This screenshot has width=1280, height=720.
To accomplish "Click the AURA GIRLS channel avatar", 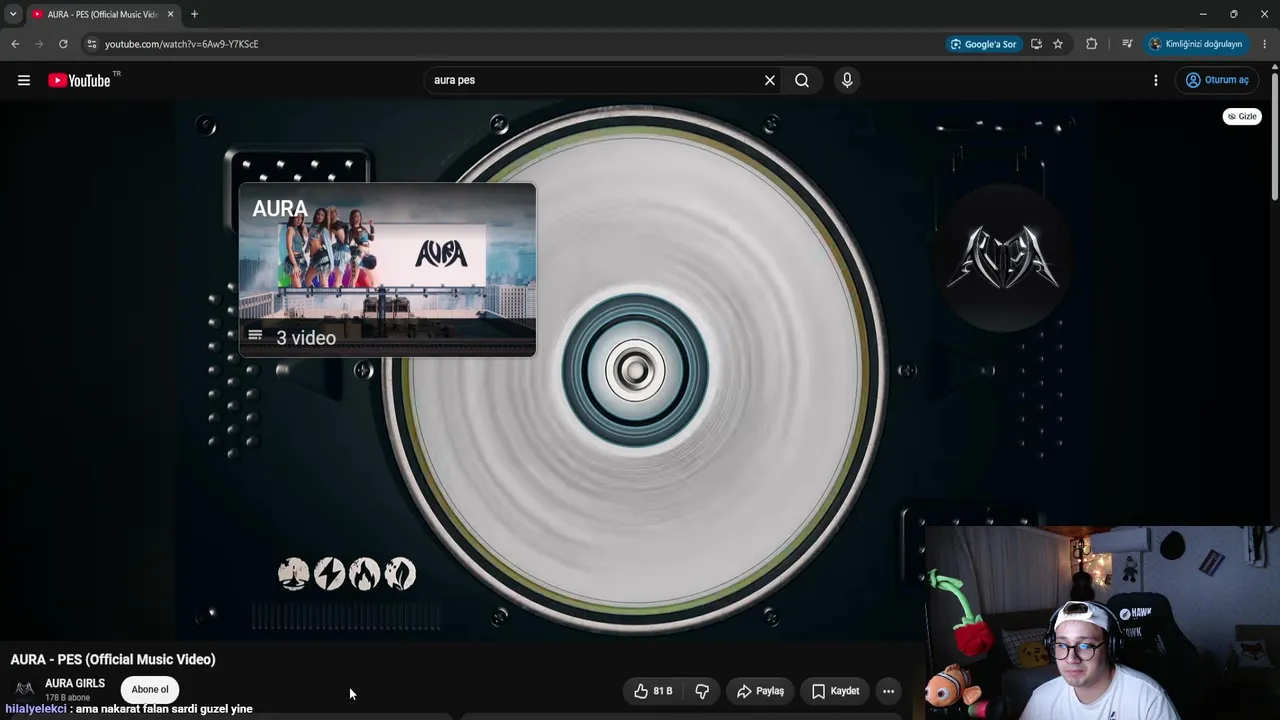I will pyautogui.click(x=24, y=689).
